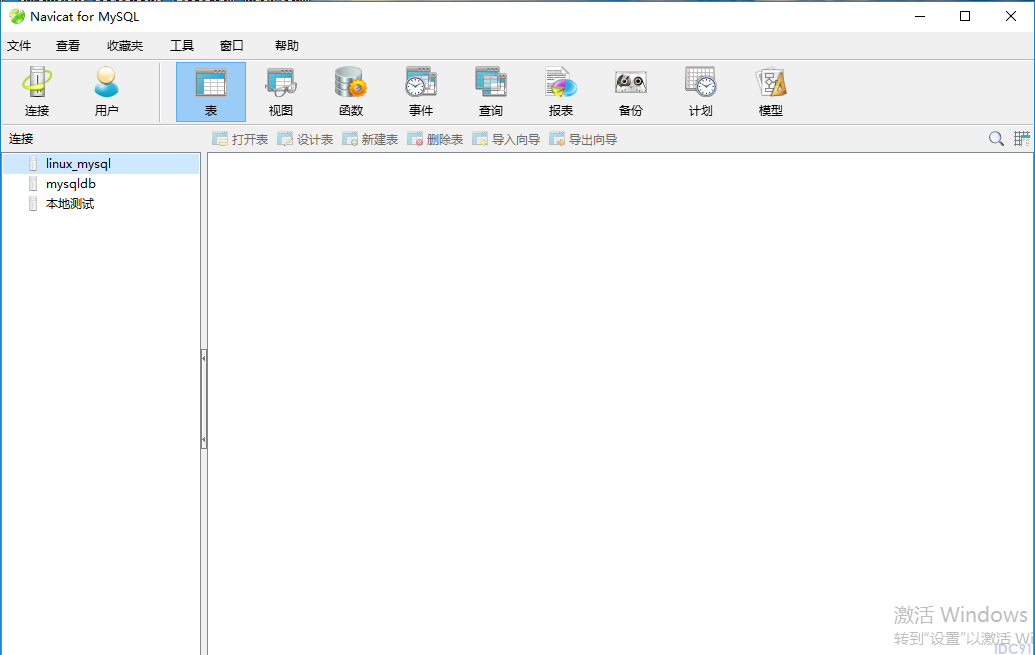Click the 连接 (Connection) toolbar icon
This screenshot has height=655, width=1035.
coord(37,92)
